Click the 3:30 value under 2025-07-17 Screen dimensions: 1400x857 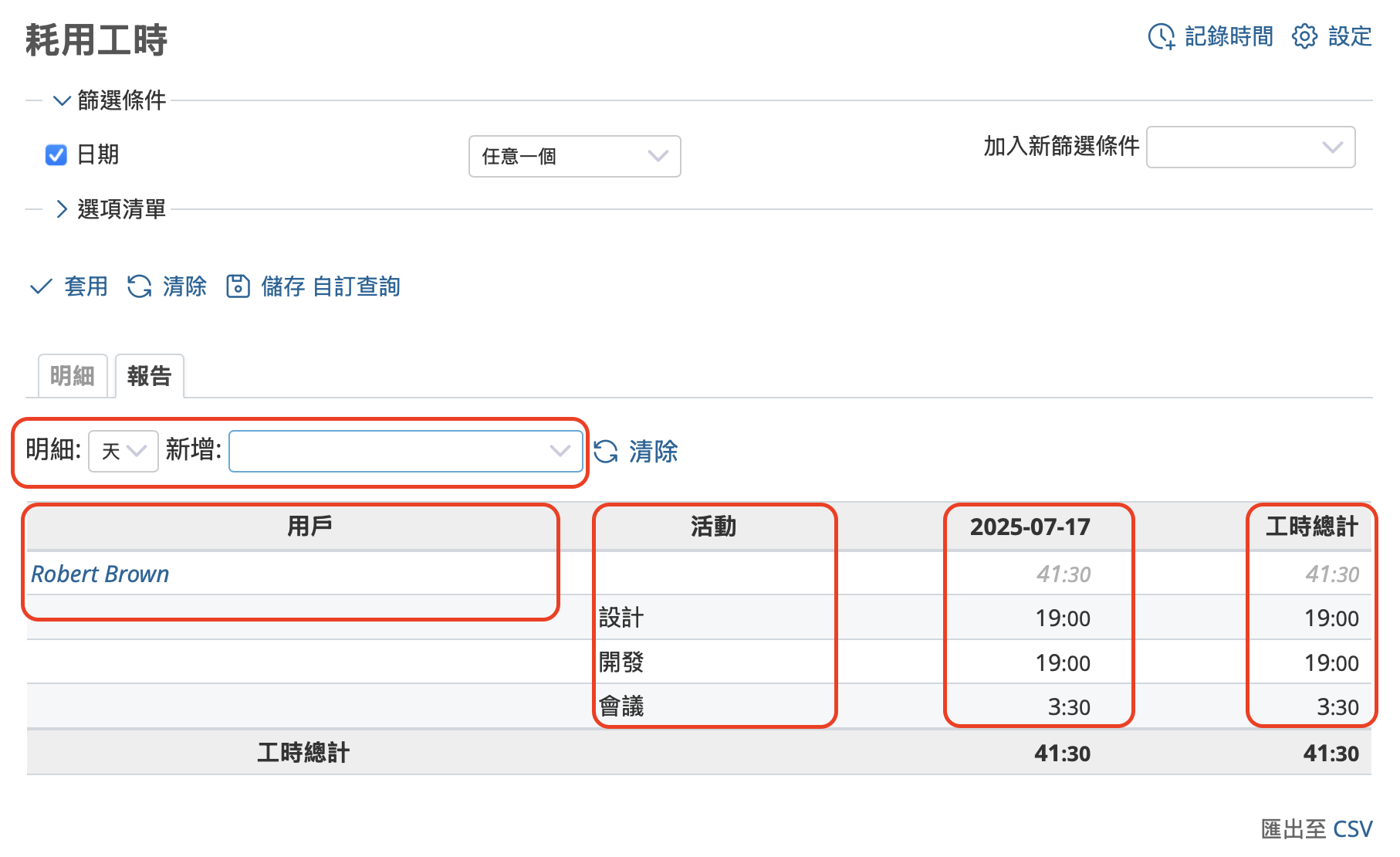coord(1069,707)
